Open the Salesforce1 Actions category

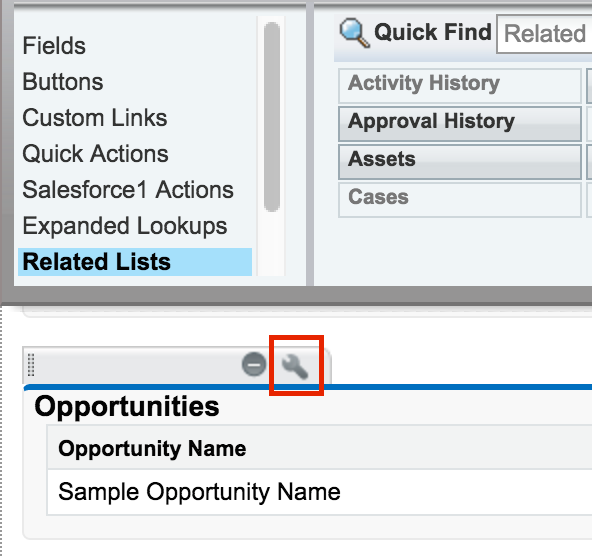coord(128,190)
